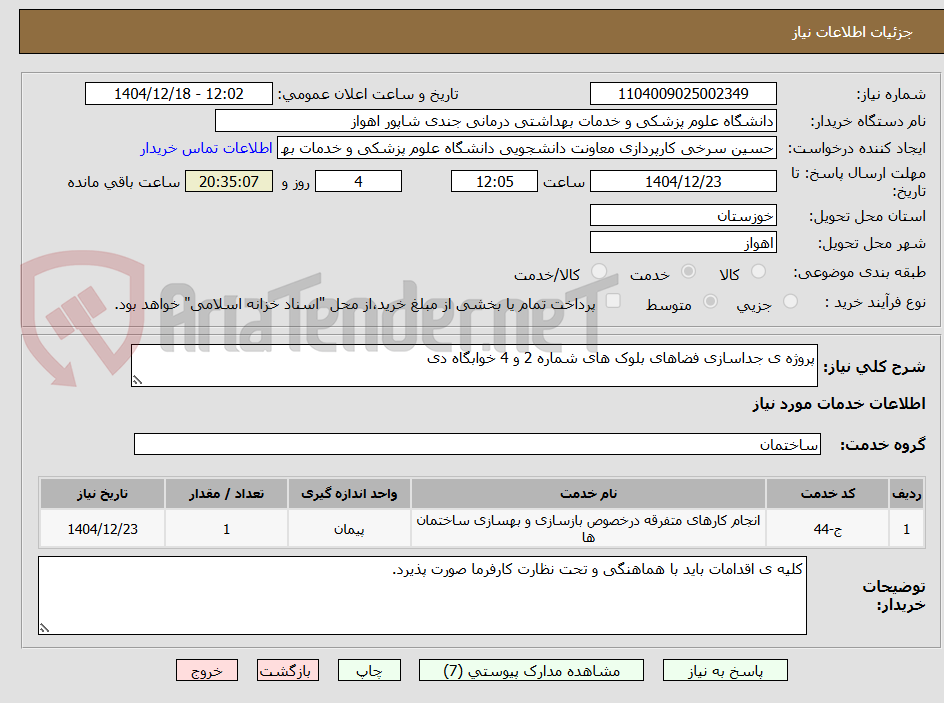Click the ساعت باقی مانده label
The width and height of the screenshot is (944, 703).
pos(123,182)
